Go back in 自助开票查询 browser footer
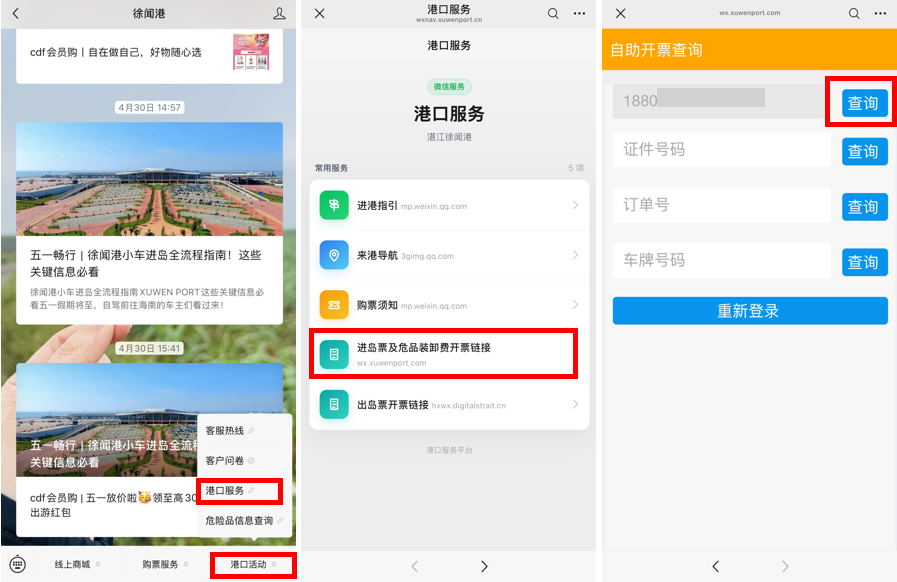 716,566
